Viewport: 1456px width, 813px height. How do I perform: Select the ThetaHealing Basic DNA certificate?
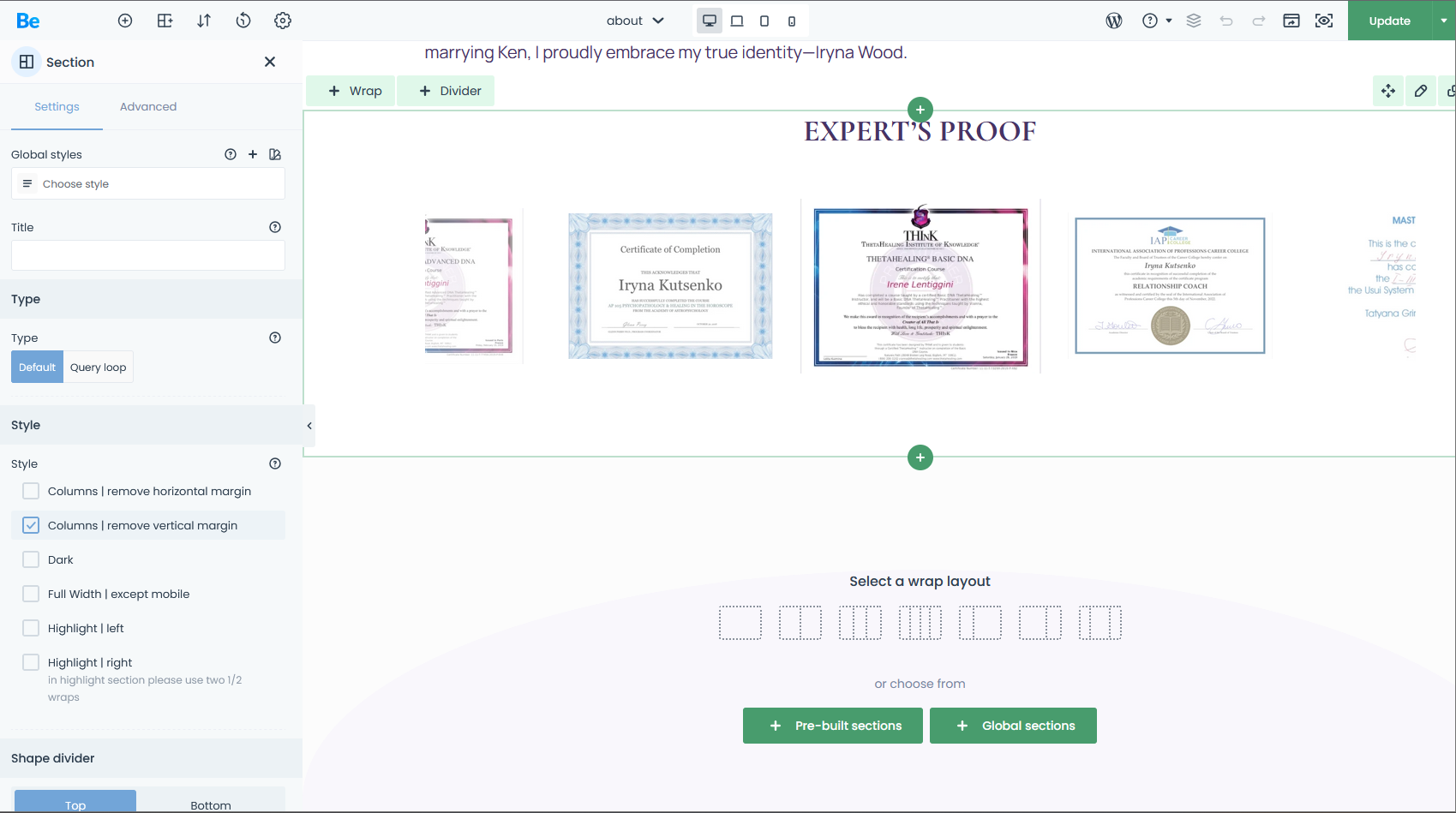(x=920, y=287)
